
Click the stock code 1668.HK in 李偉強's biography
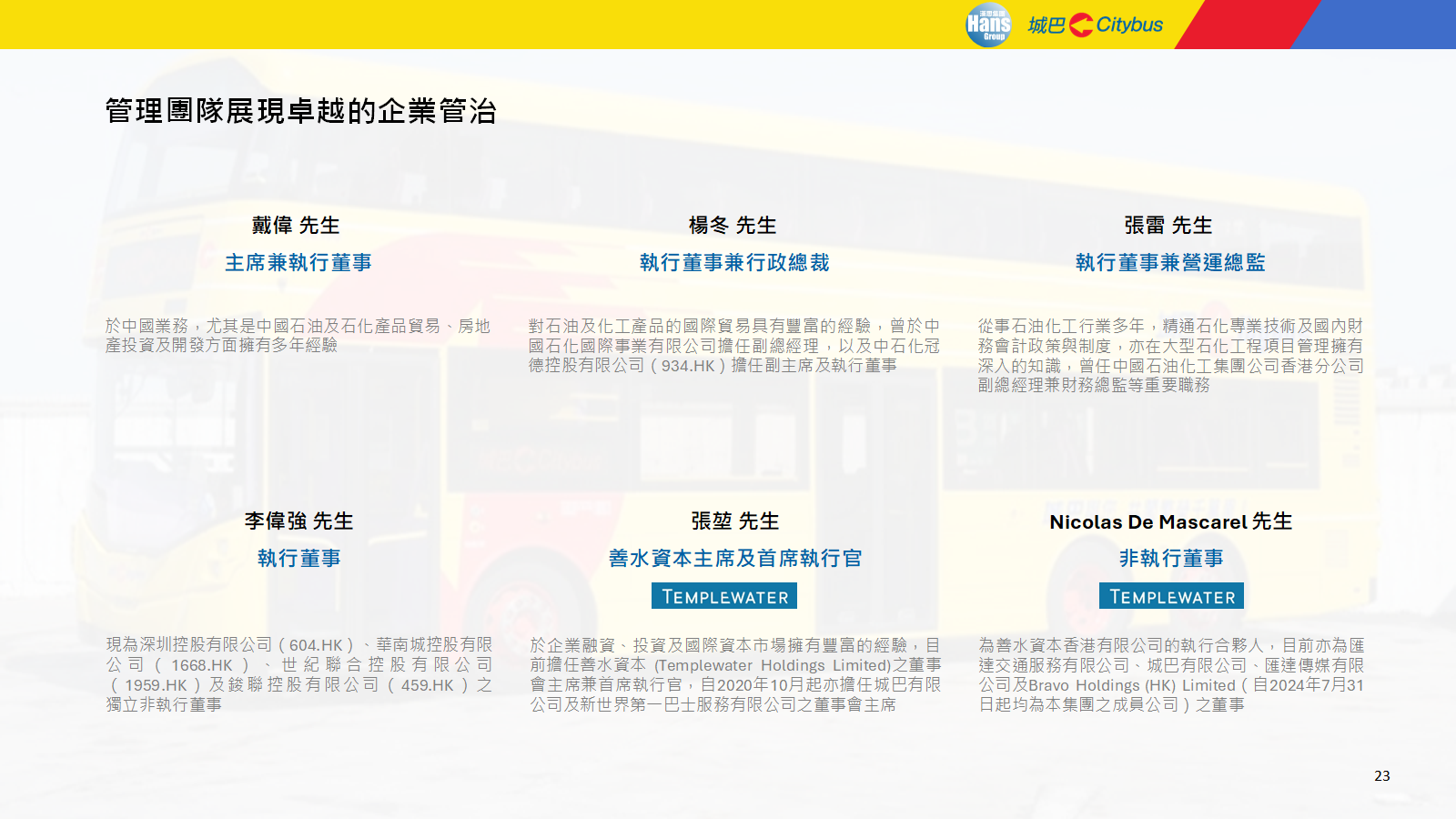pos(202,665)
